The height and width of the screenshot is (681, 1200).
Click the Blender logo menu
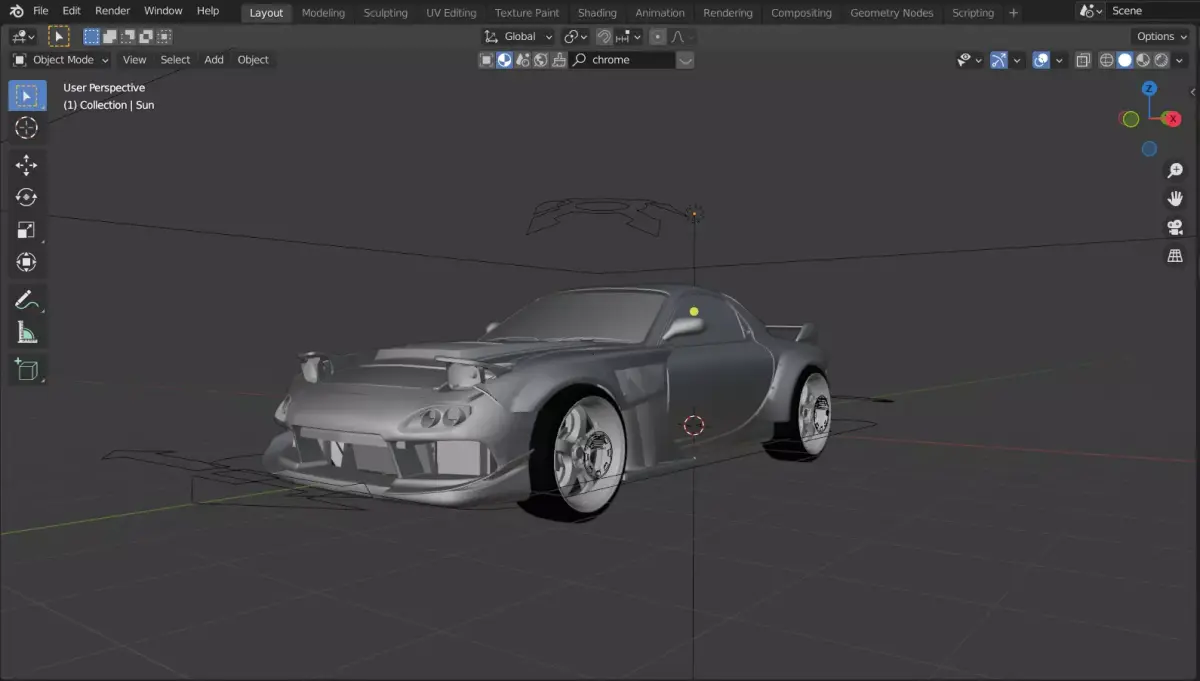(x=16, y=11)
